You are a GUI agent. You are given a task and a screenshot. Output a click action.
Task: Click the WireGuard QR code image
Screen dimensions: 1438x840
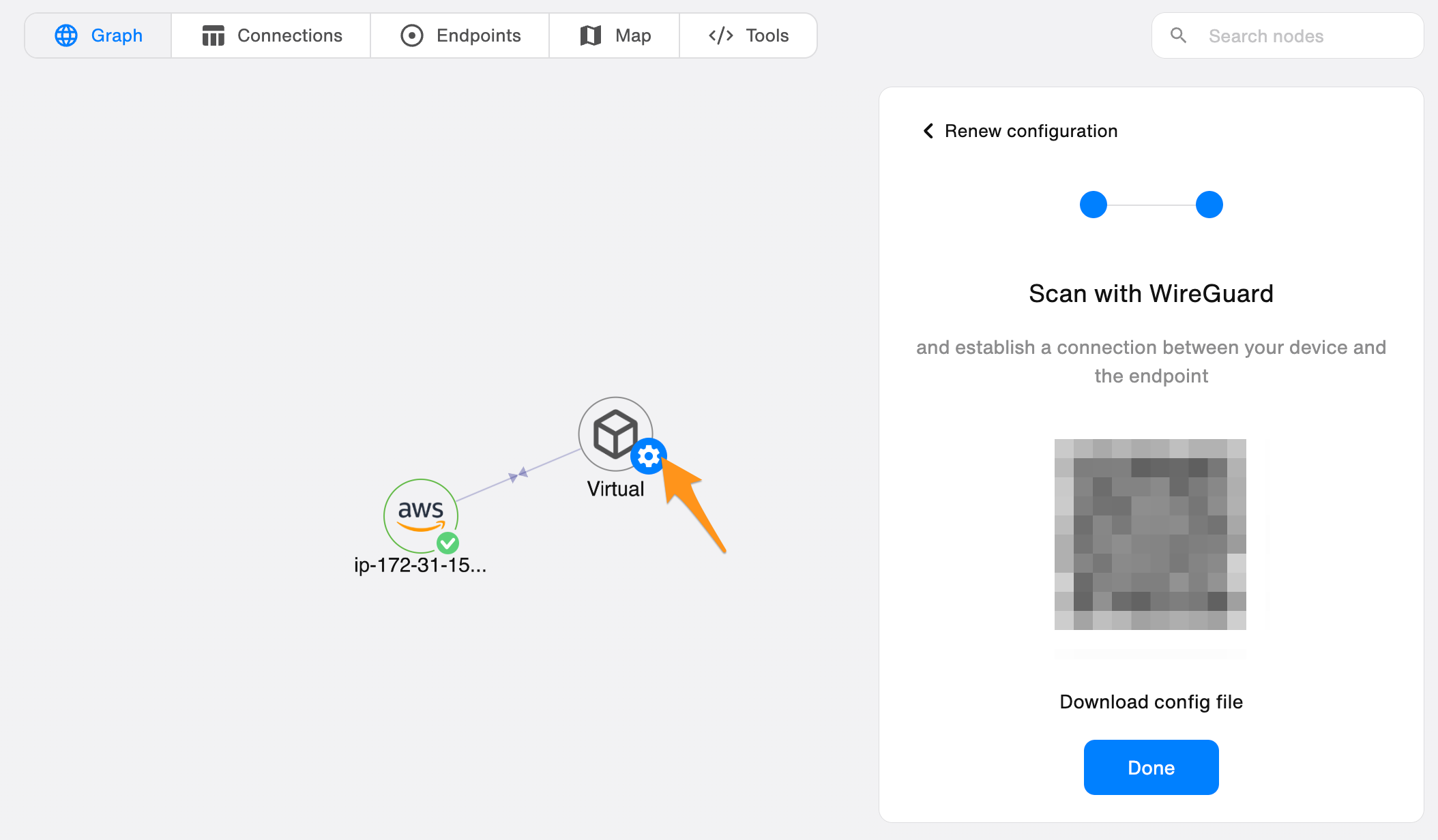coord(1150,535)
